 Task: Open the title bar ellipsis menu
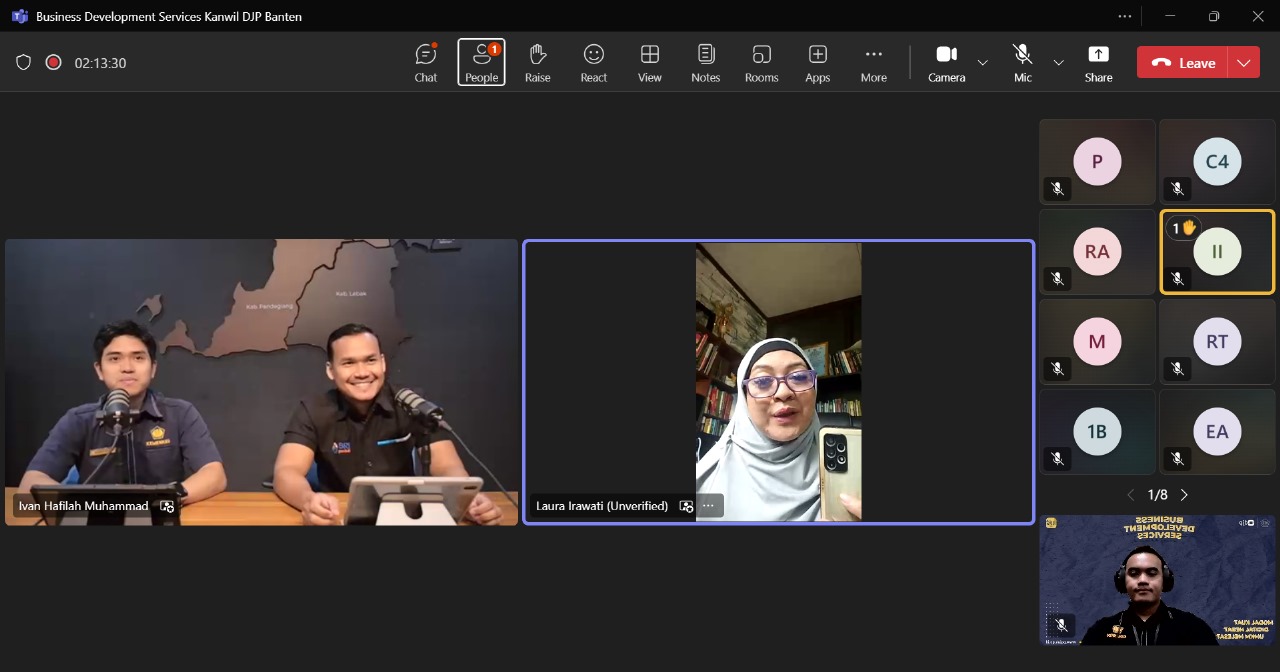pos(1125,16)
